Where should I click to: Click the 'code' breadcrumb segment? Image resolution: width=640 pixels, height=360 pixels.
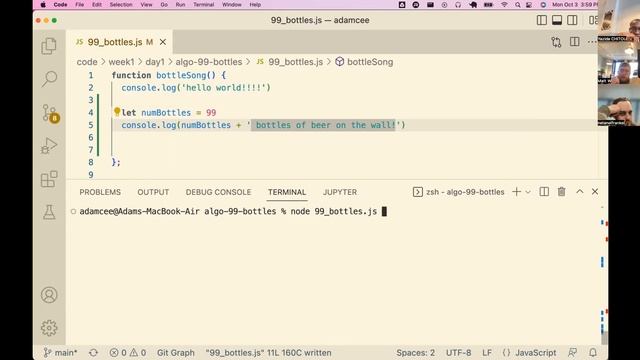pyautogui.click(x=87, y=62)
